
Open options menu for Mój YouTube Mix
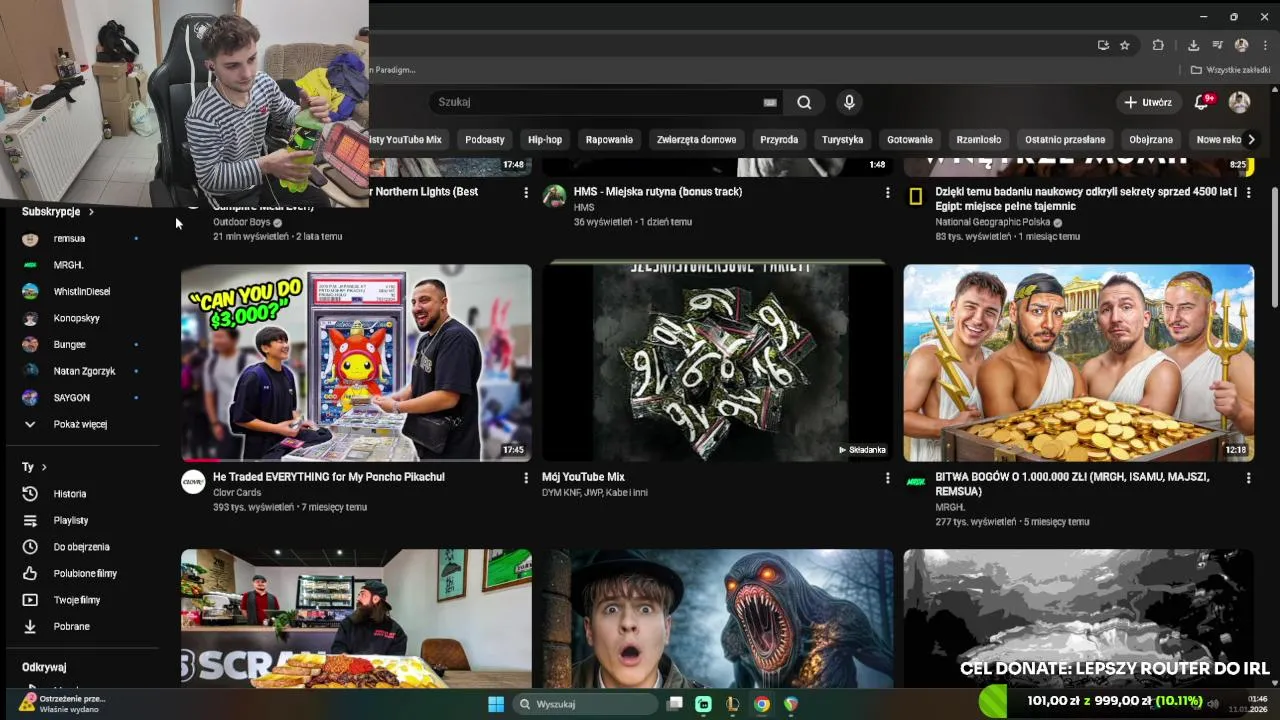(x=887, y=478)
